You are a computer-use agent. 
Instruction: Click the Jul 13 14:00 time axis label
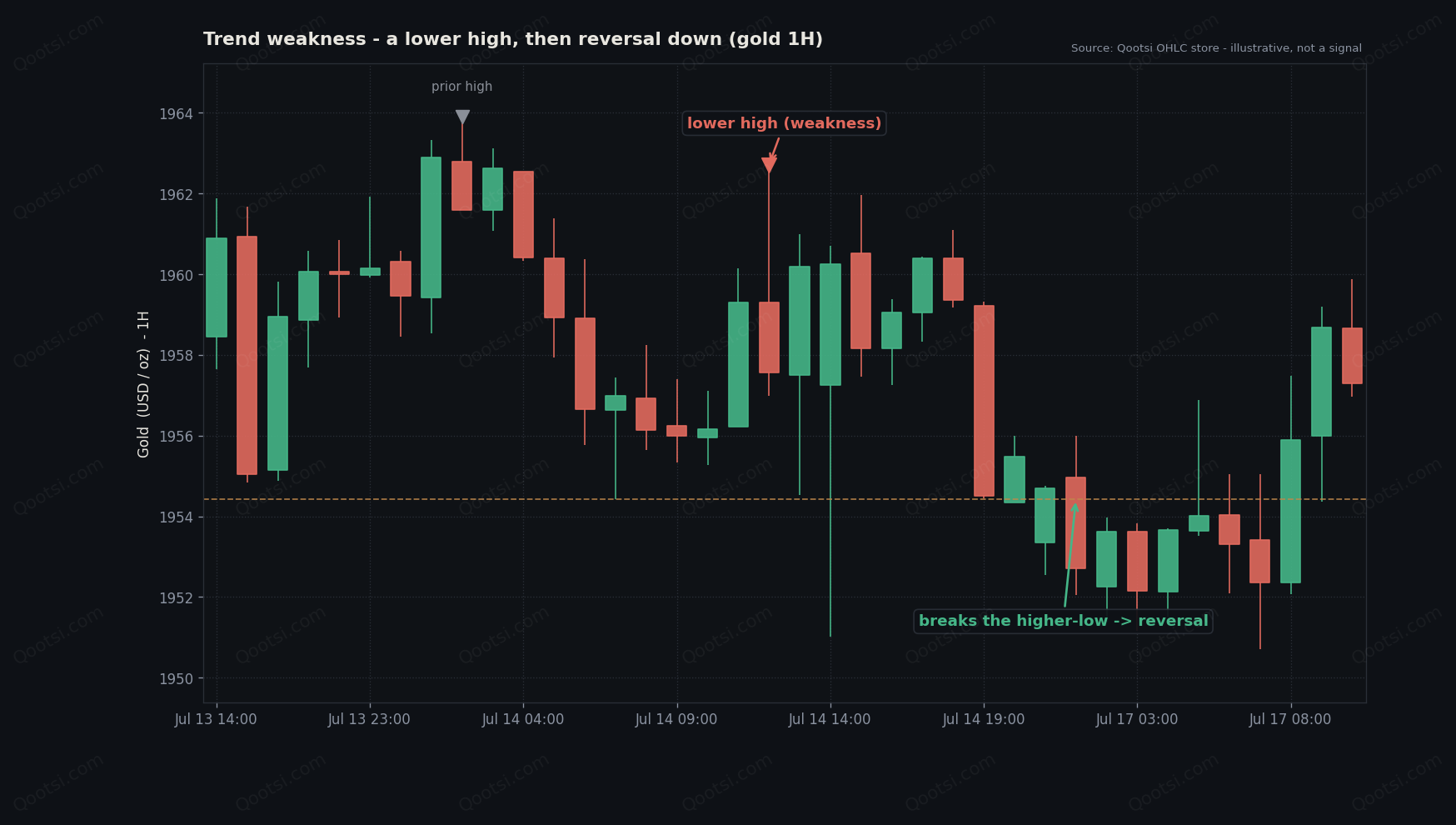point(216,719)
